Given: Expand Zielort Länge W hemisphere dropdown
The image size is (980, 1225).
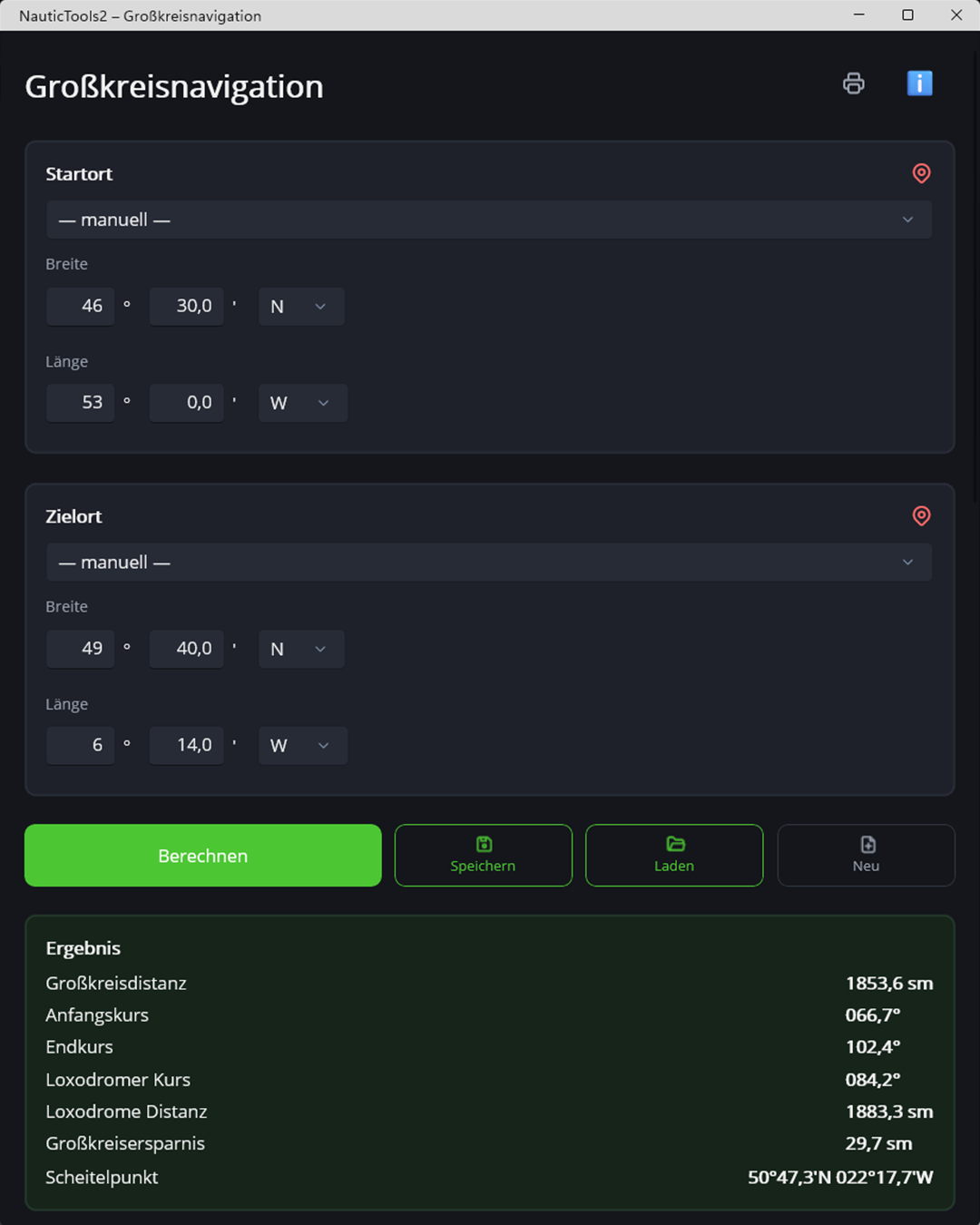Looking at the screenshot, I should click(303, 745).
